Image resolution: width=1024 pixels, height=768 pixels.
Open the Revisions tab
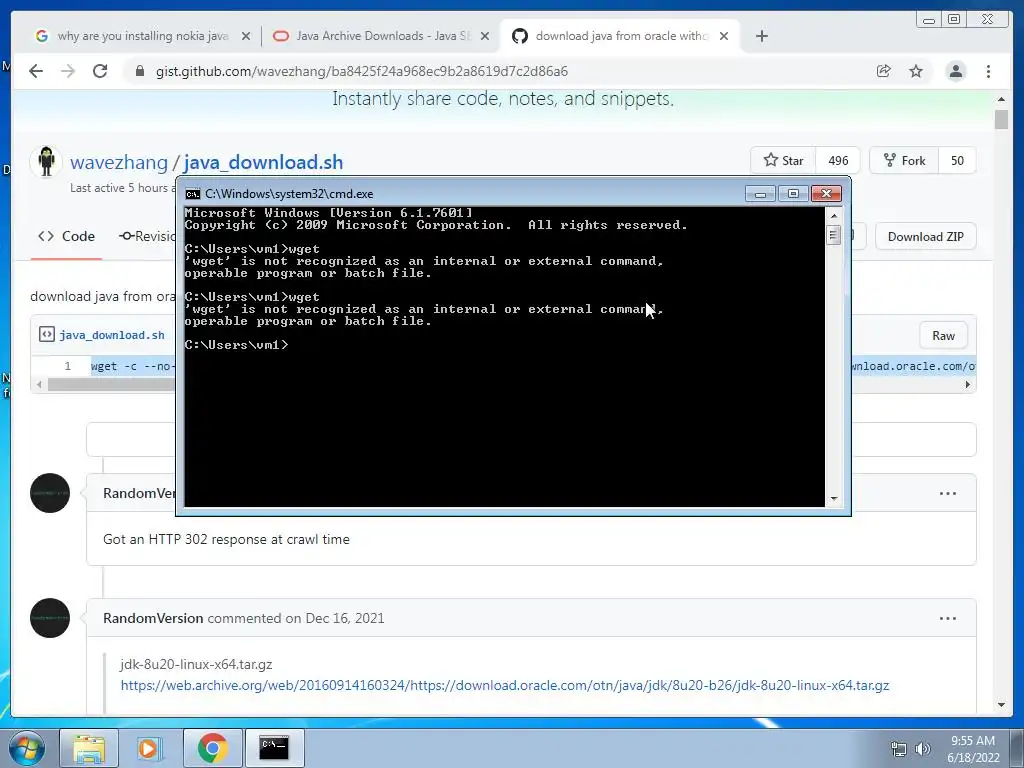(147, 236)
